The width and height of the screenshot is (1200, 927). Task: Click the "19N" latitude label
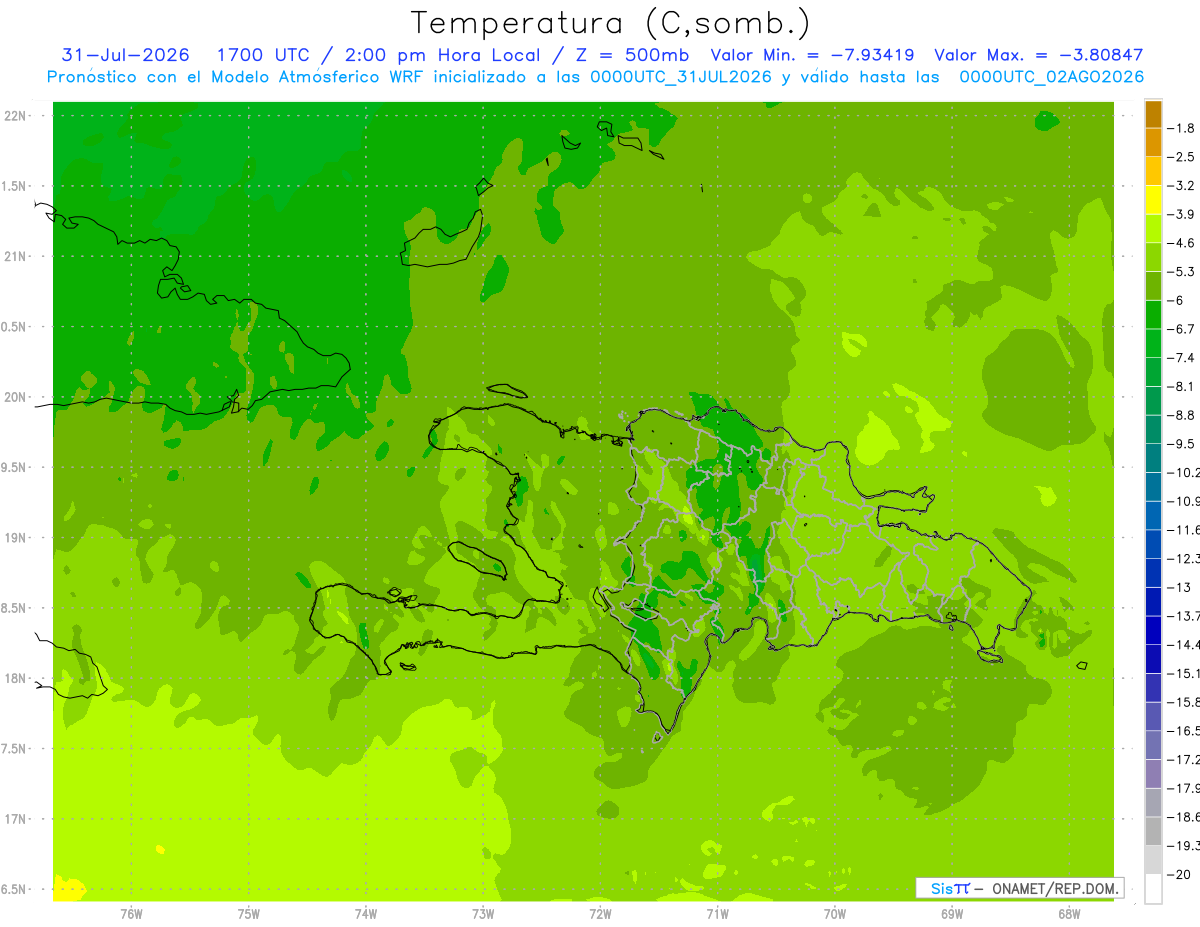click(x=16, y=538)
